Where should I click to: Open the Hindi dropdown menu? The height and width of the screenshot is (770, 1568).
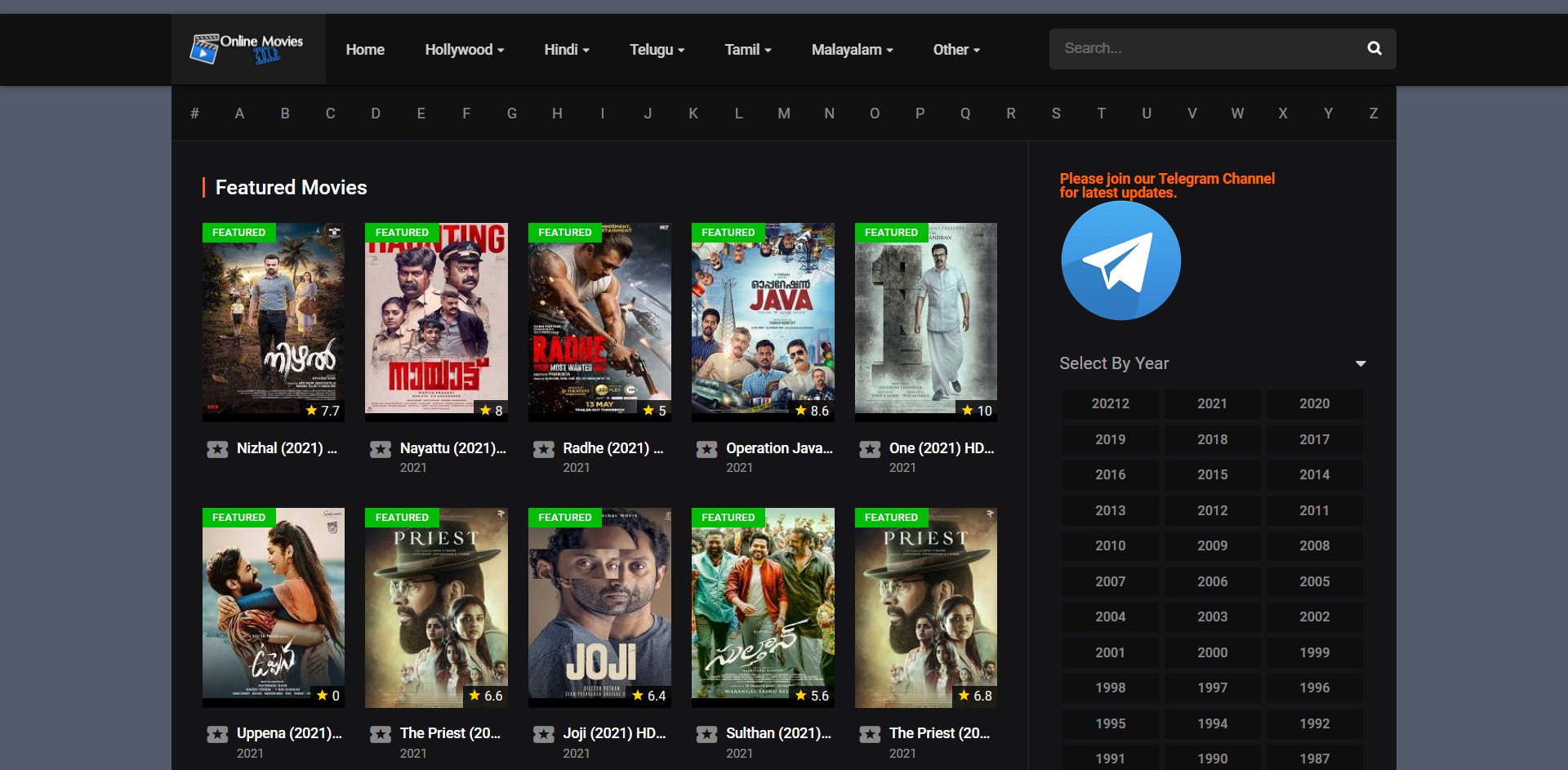(567, 50)
